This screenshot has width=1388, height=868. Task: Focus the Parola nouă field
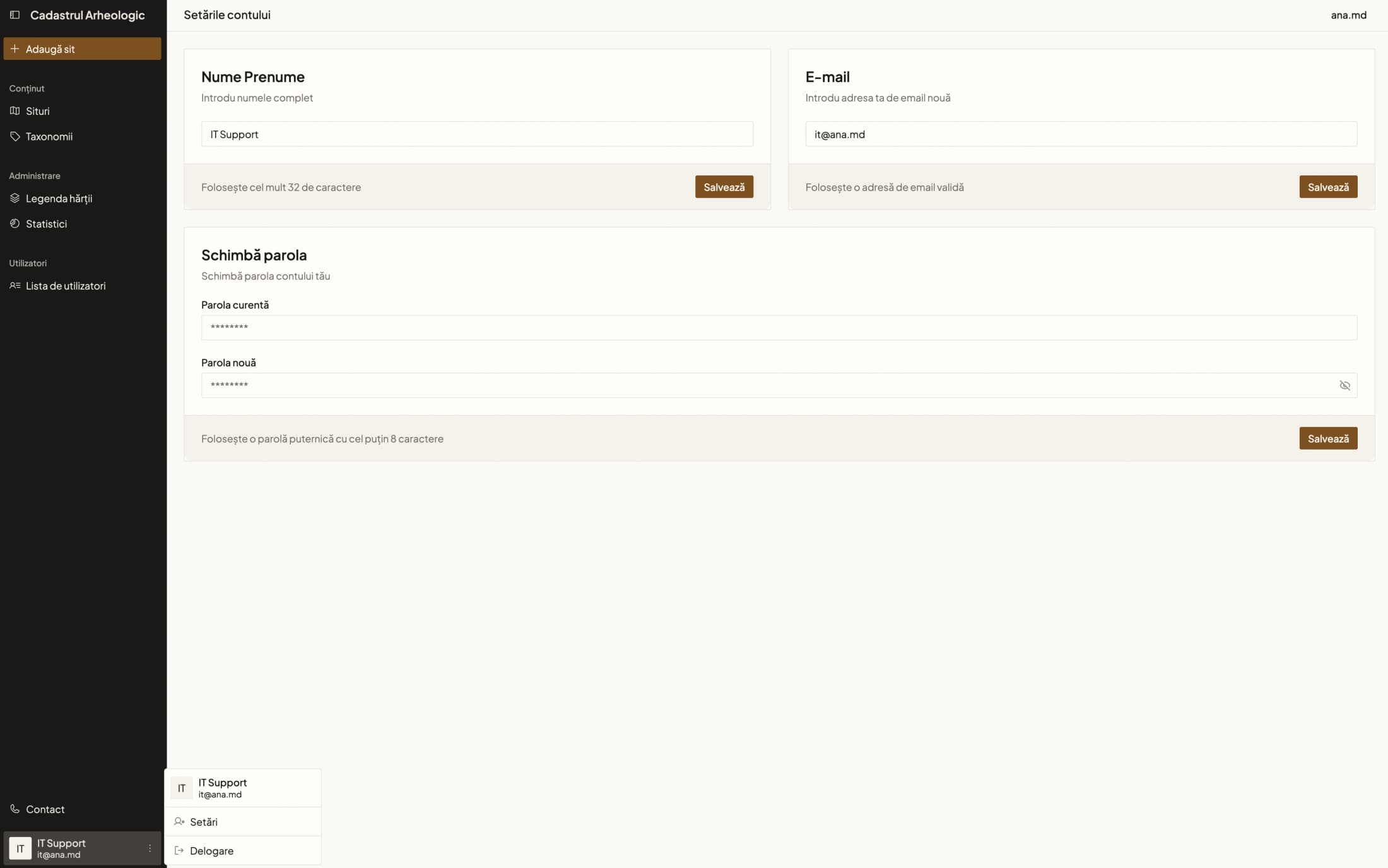(x=779, y=385)
